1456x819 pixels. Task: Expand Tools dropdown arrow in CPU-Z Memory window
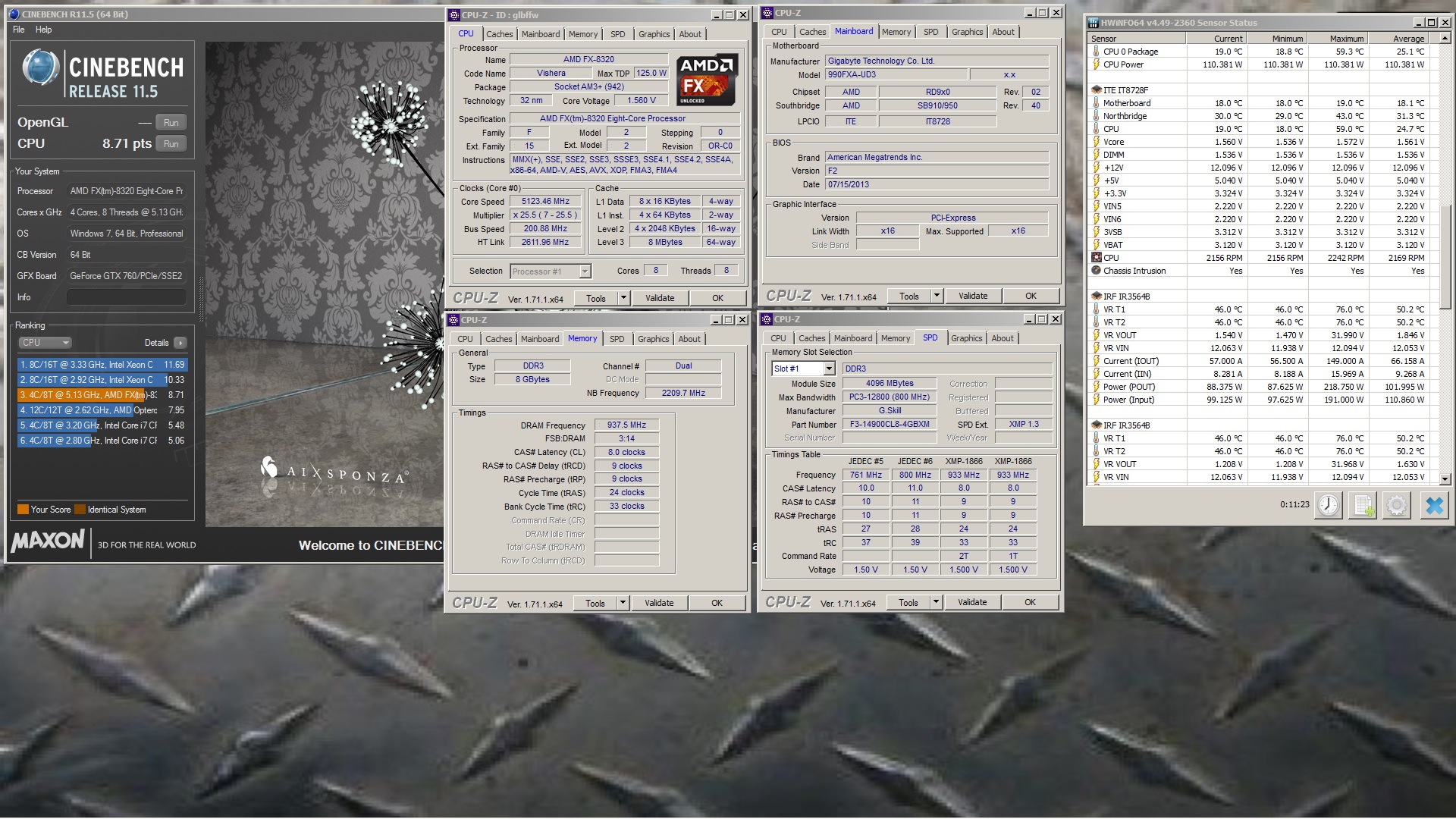coord(623,603)
